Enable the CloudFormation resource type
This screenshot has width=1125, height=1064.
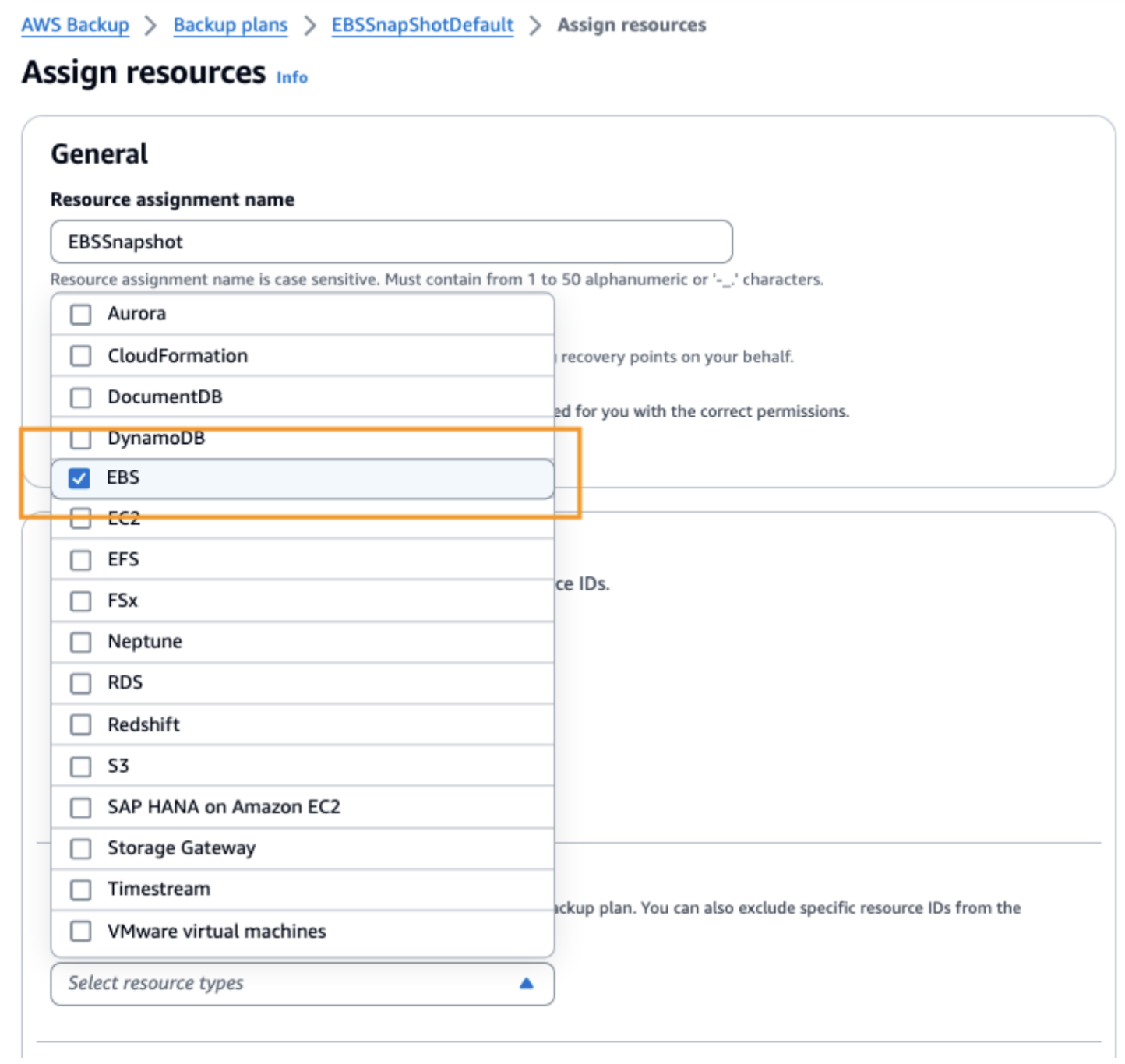(x=81, y=356)
